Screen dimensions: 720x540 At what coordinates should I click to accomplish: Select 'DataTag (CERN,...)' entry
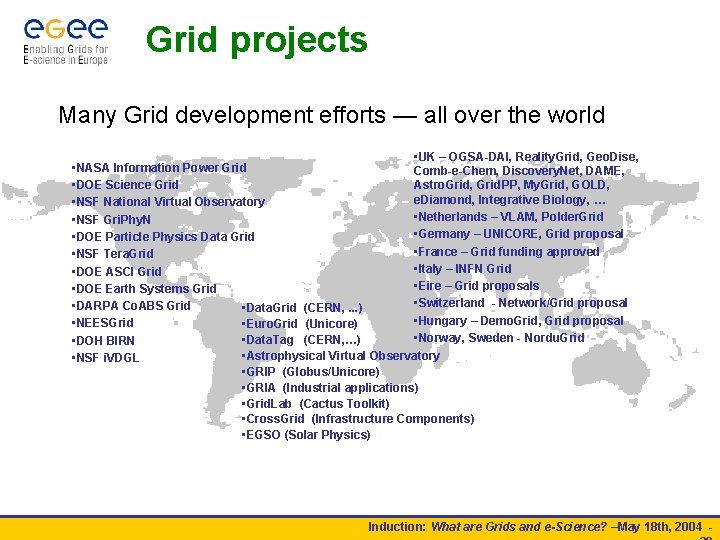point(301,340)
